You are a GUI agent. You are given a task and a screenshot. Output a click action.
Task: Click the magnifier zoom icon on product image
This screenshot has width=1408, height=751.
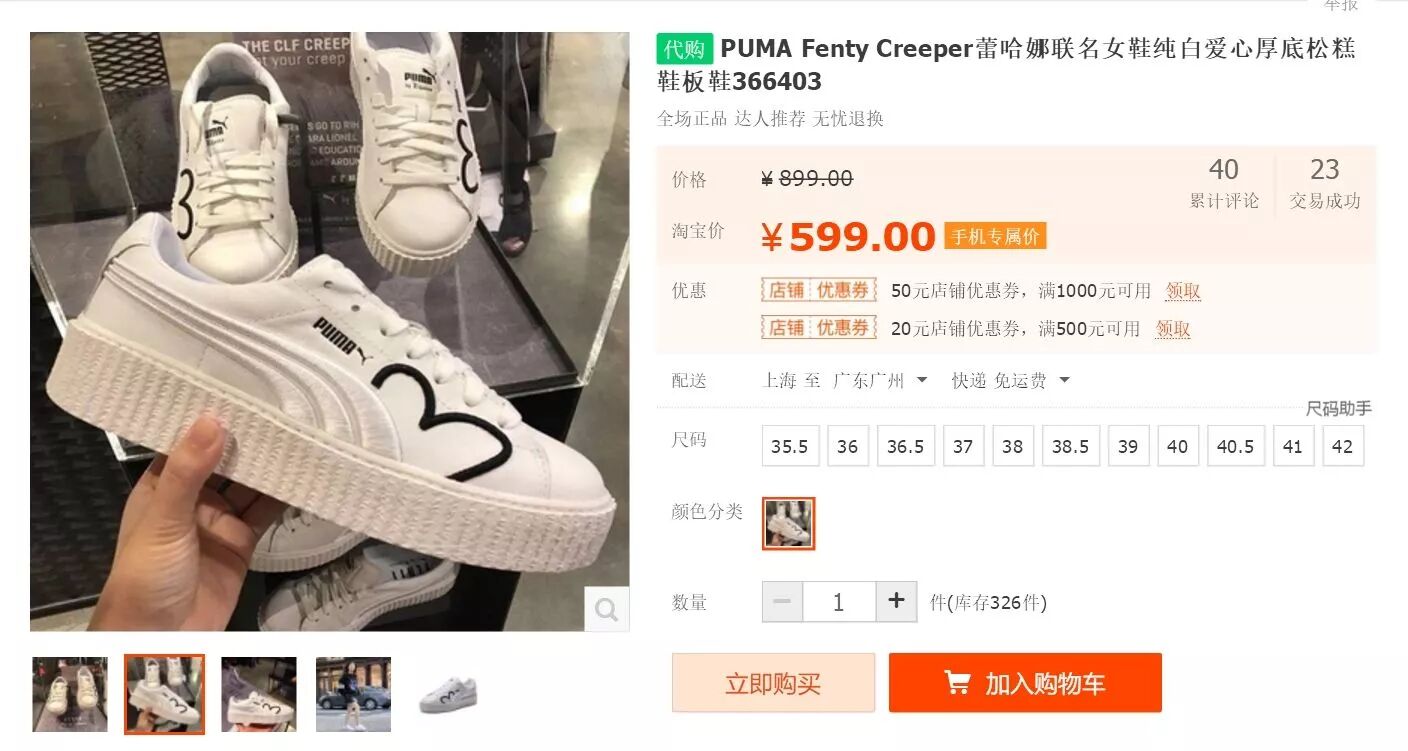pos(606,609)
